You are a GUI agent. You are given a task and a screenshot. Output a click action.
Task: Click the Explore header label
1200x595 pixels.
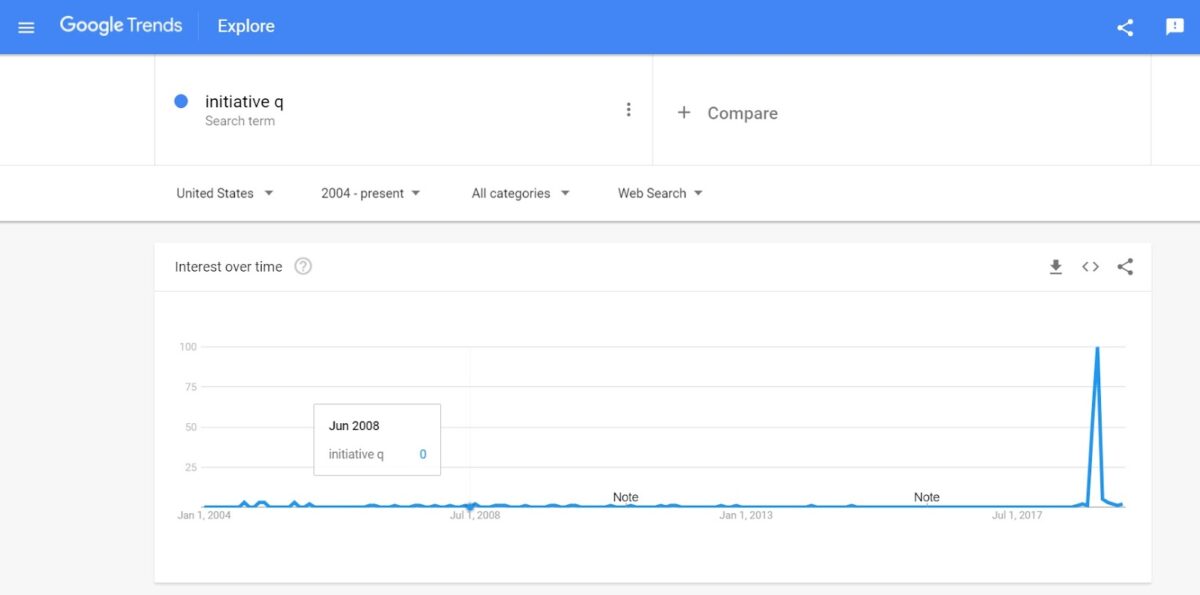246,26
